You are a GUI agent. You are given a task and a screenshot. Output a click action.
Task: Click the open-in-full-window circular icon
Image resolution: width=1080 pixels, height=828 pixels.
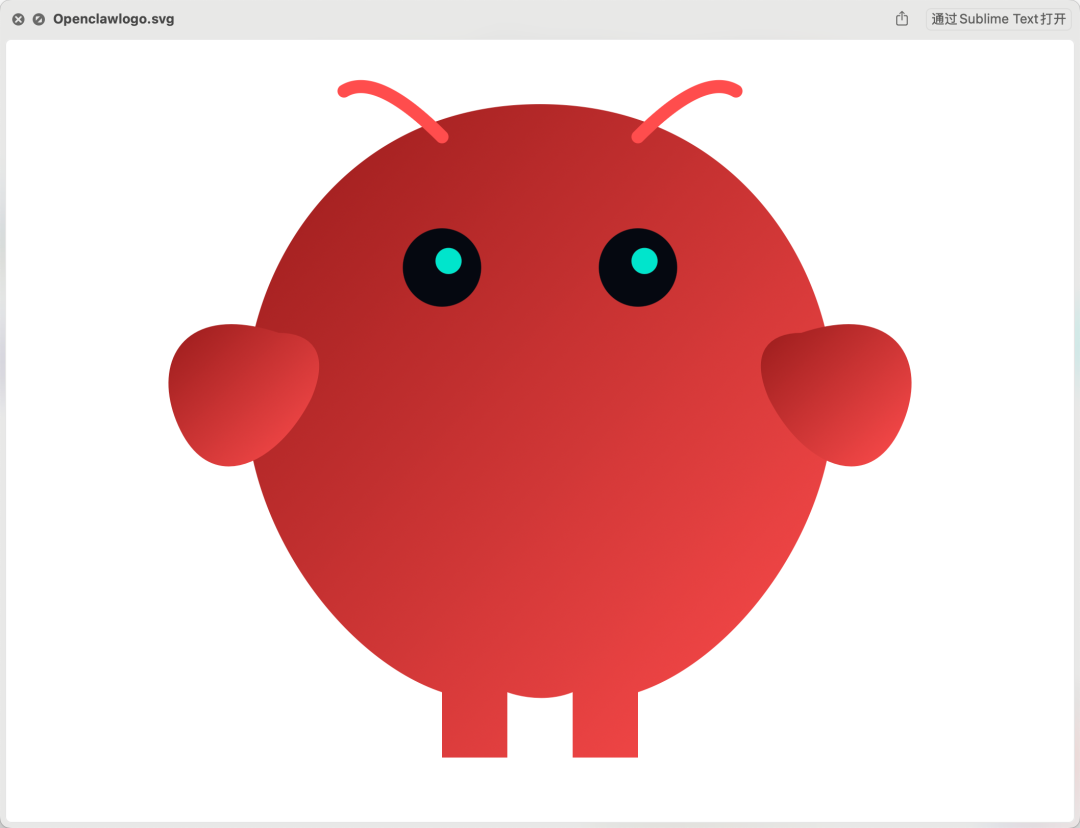point(39,19)
